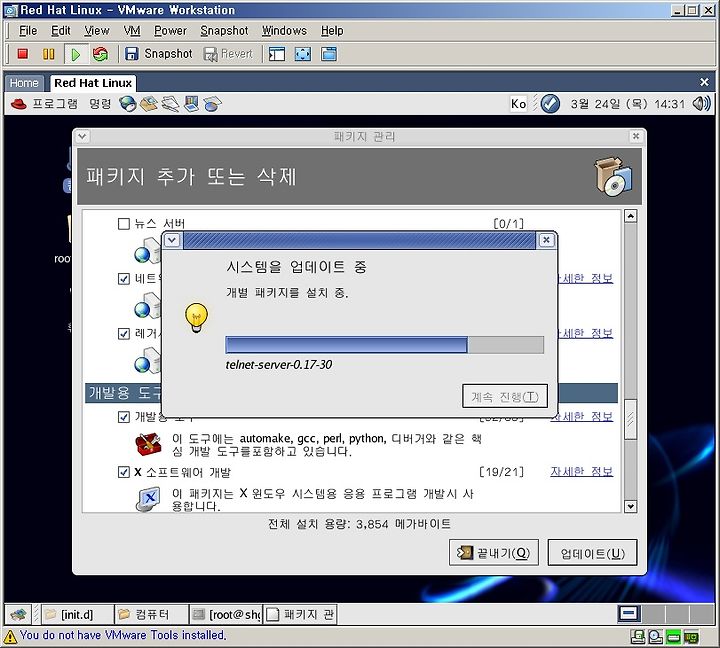This screenshot has height=648, width=720.
Task: Open 자세한 정보 link for X 소프트웨어 개발
Action: (x=581, y=472)
